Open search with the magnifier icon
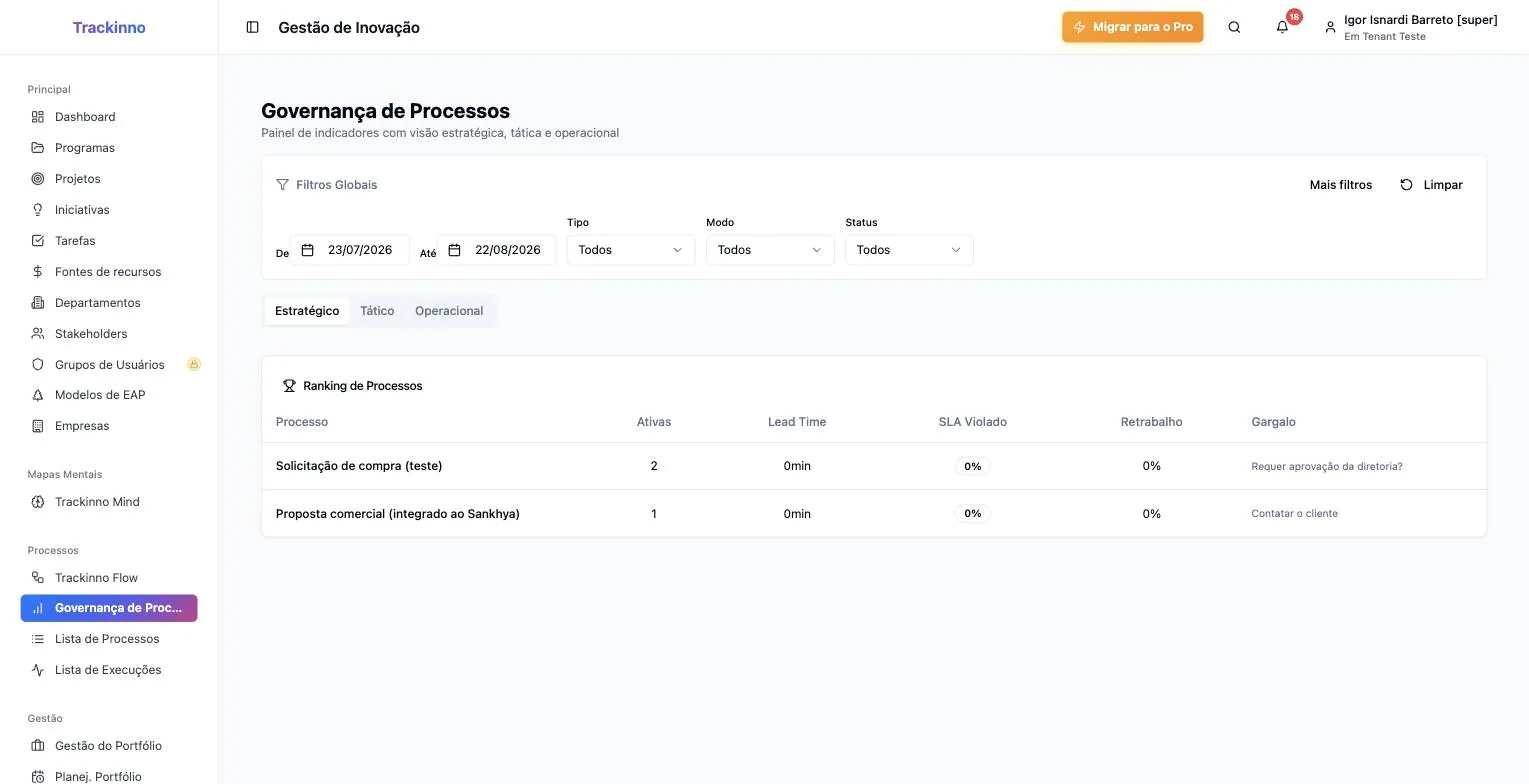The image size is (1529, 784). tap(1234, 27)
